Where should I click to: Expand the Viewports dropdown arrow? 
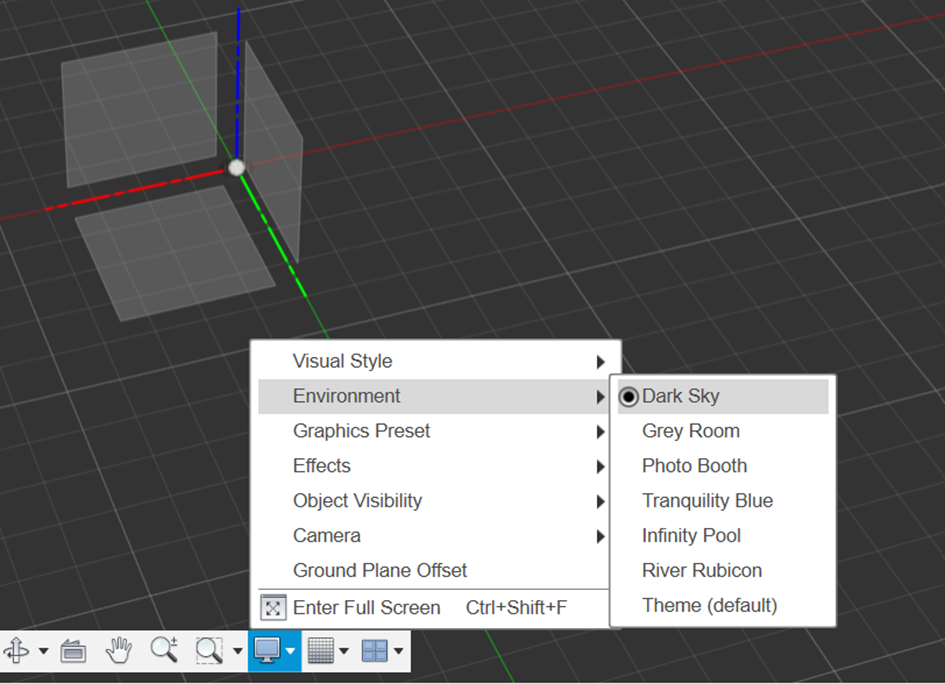click(x=398, y=652)
